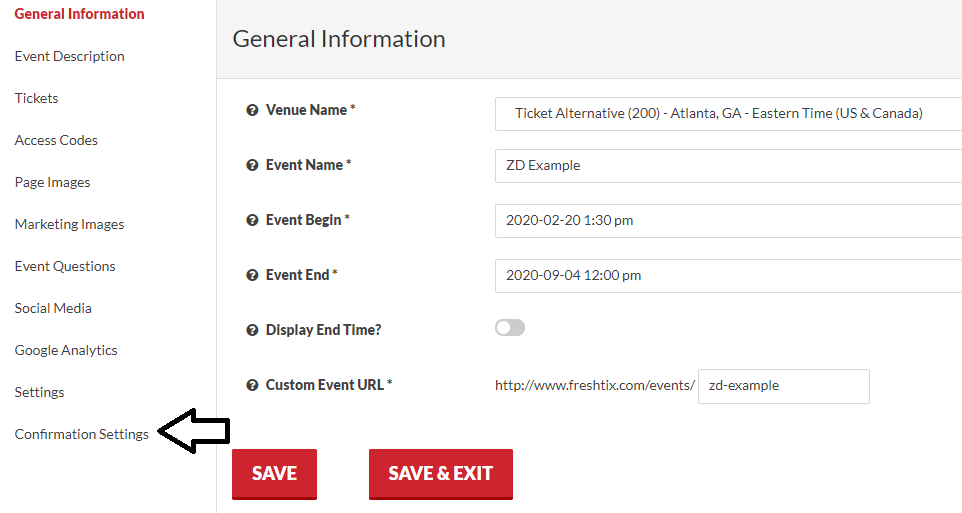Screen dimensions: 962x513
Task: Toggle the Display End Time switch
Action: coord(510,328)
